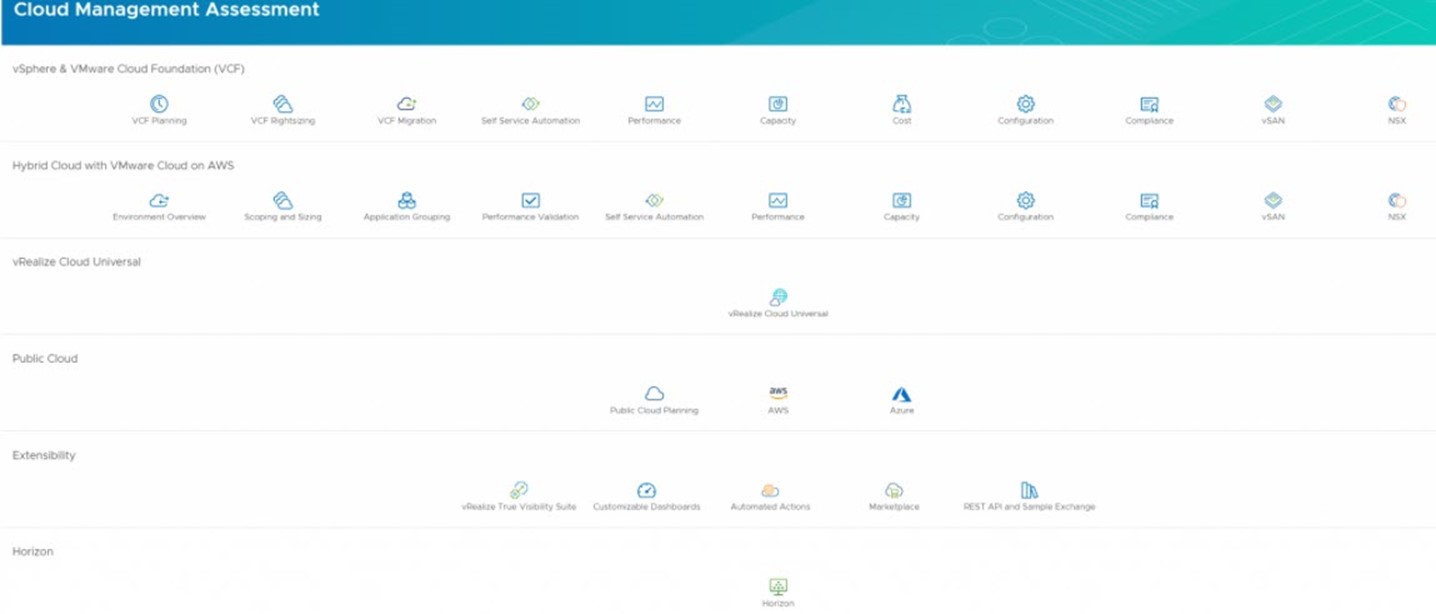1436x614 pixels.
Task: Select Self Service Automation in the Hybrid Cloud row
Action: click(x=654, y=201)
